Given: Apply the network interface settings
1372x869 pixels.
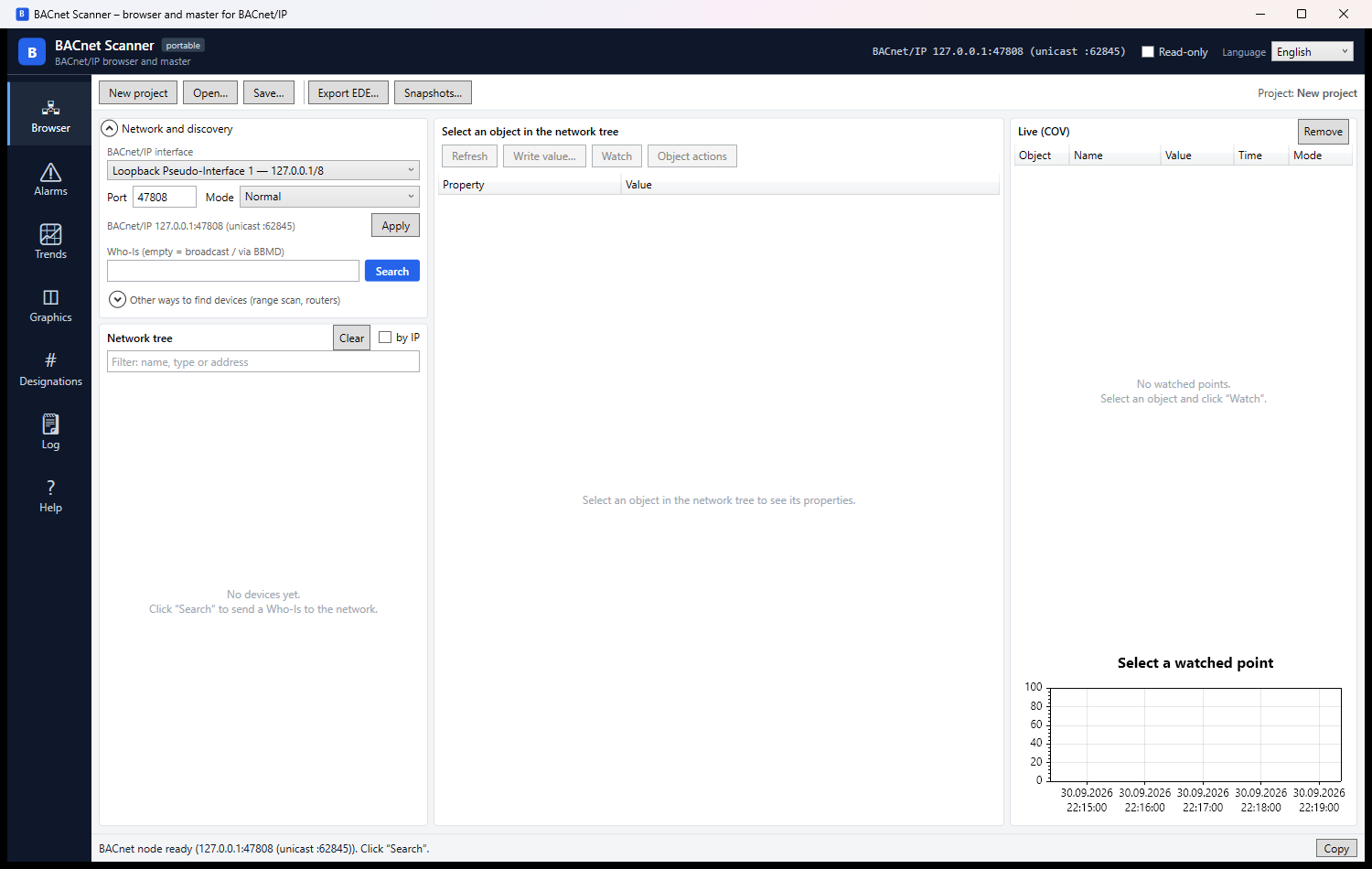Looking at the screenshot, I should [x=396, y=226].
